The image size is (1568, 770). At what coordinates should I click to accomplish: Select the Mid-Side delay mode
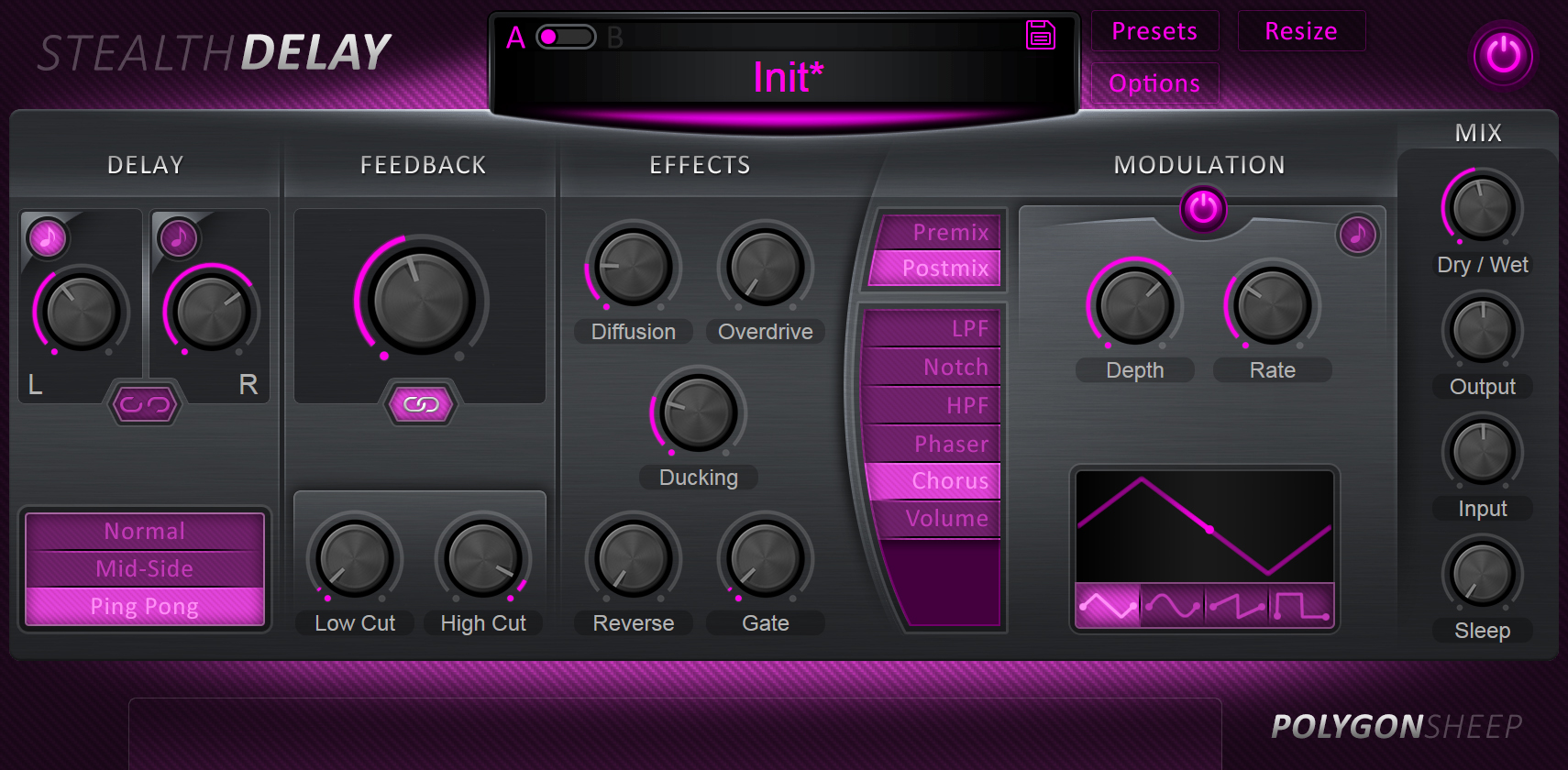point(145,568)
